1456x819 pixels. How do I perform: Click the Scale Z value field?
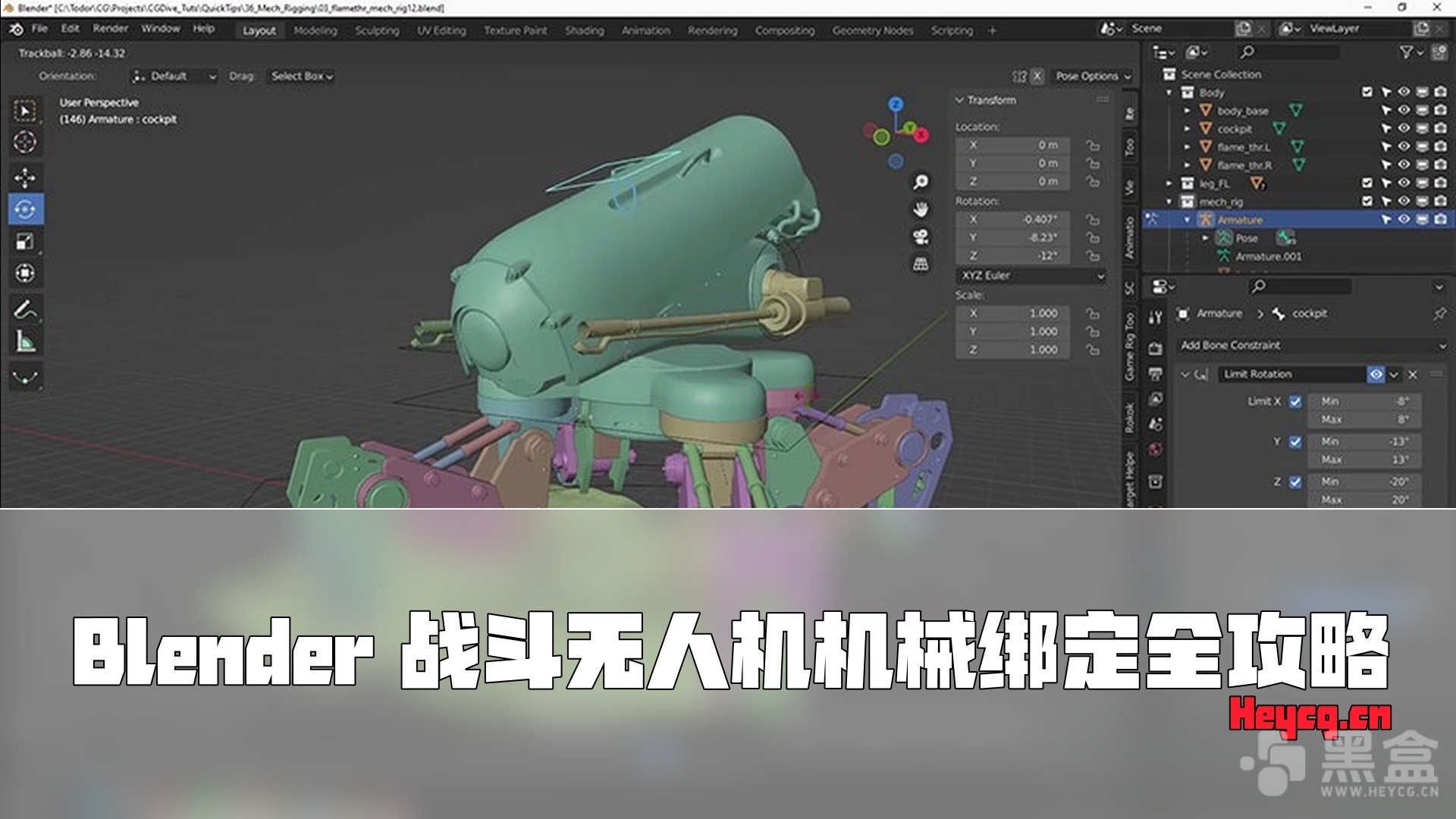click(x=1012, y=350)
